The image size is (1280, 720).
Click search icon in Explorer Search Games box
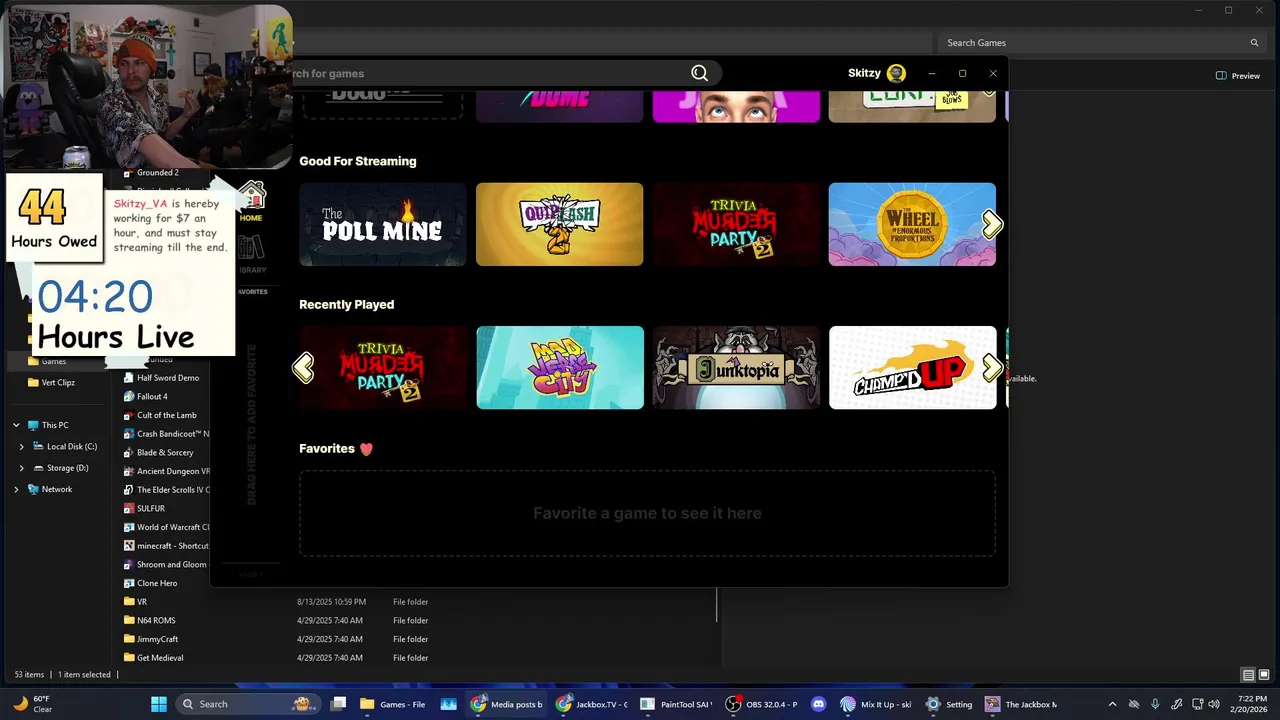tap(1254, 43)
